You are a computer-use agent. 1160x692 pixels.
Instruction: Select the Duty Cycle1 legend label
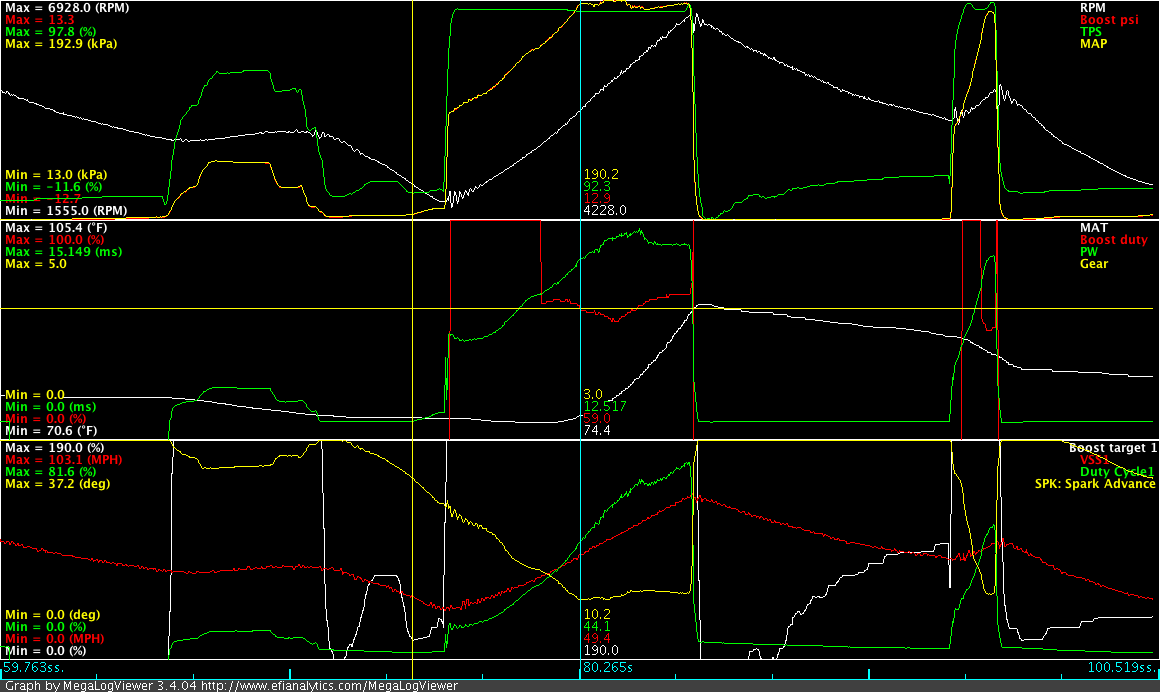[x=1118, y=471]
